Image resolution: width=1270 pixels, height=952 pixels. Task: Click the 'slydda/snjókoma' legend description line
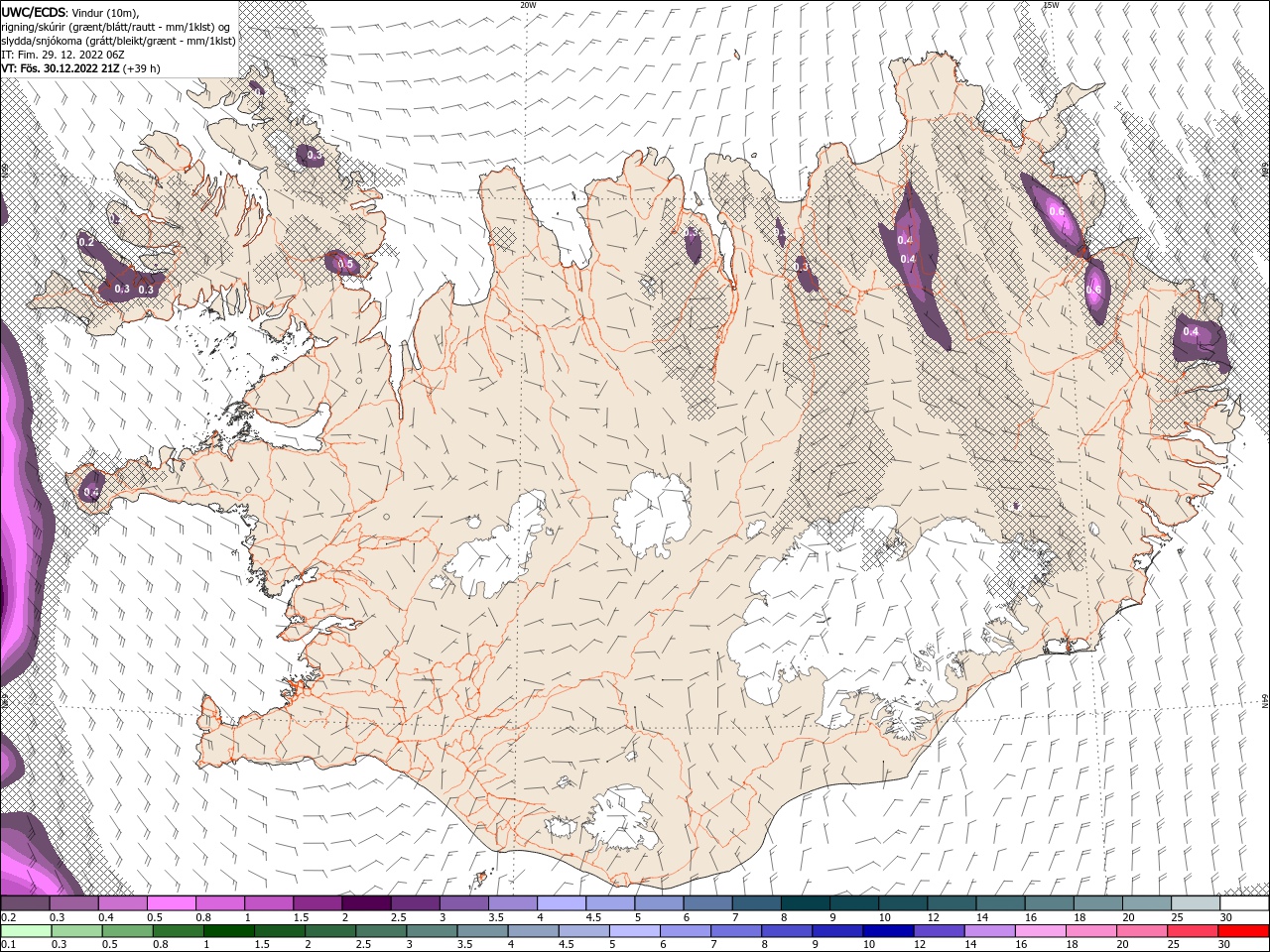[x=118, y=41]
